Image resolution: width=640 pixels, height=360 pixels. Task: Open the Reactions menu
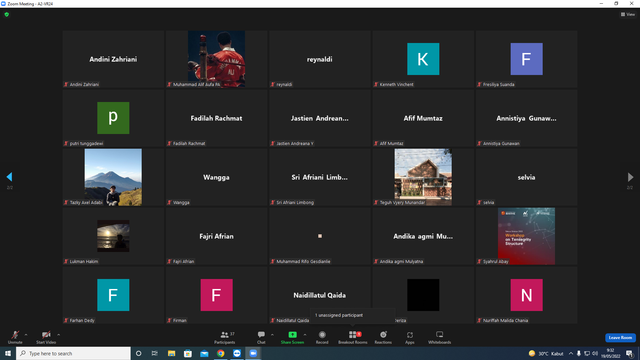[383, 337]
